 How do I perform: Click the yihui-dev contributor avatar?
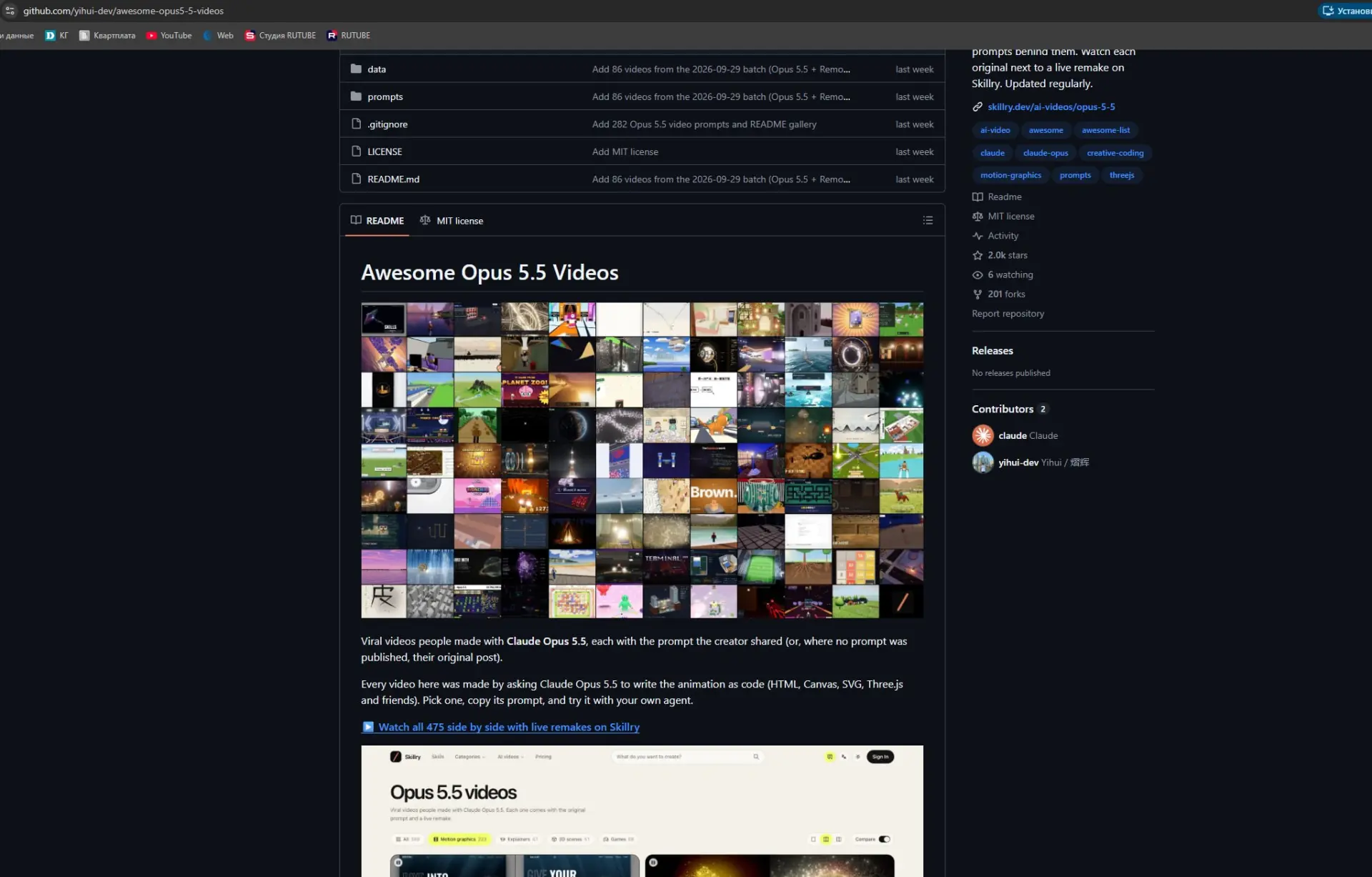click(983, 462)
